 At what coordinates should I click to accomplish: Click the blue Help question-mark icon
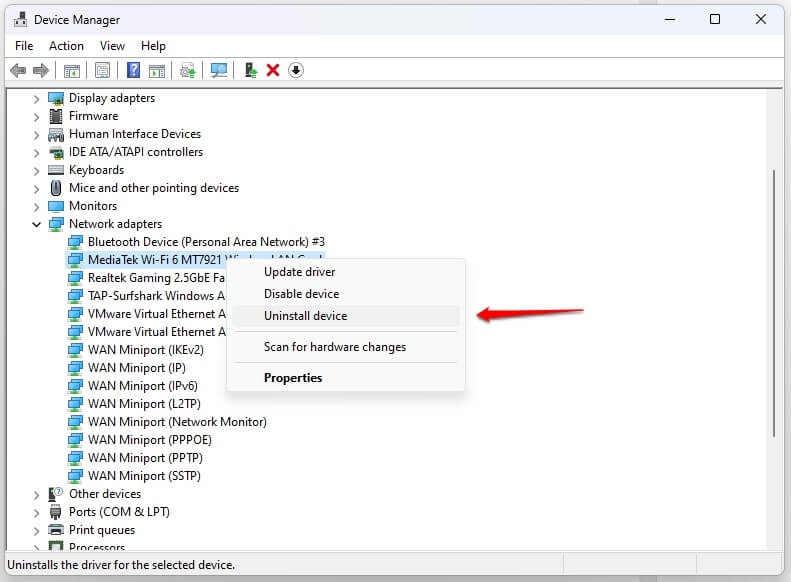(x=133, y=70)
